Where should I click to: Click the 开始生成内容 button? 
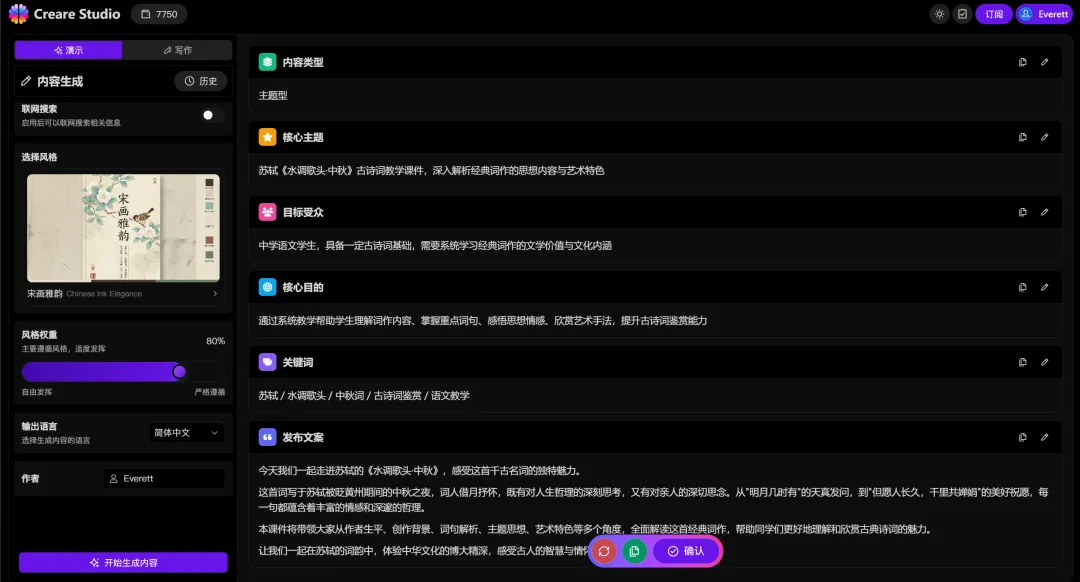(123, 563)
